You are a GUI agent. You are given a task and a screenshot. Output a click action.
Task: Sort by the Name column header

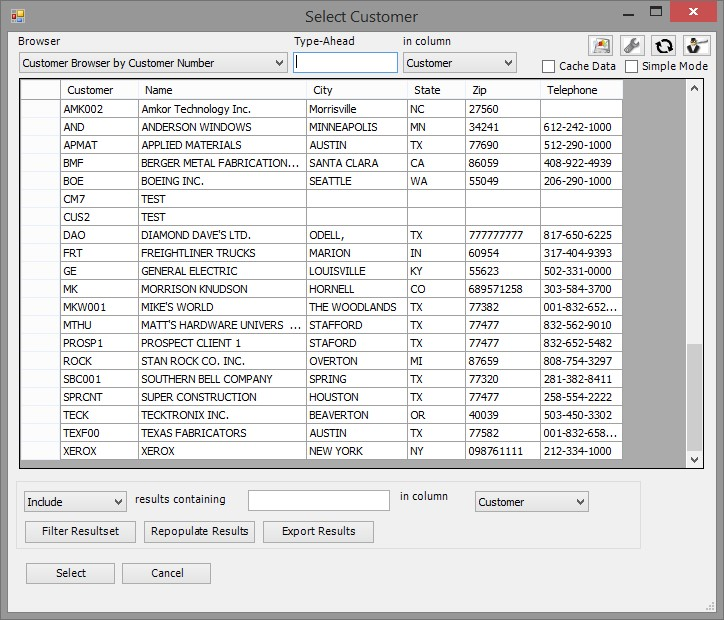(222, 90)
